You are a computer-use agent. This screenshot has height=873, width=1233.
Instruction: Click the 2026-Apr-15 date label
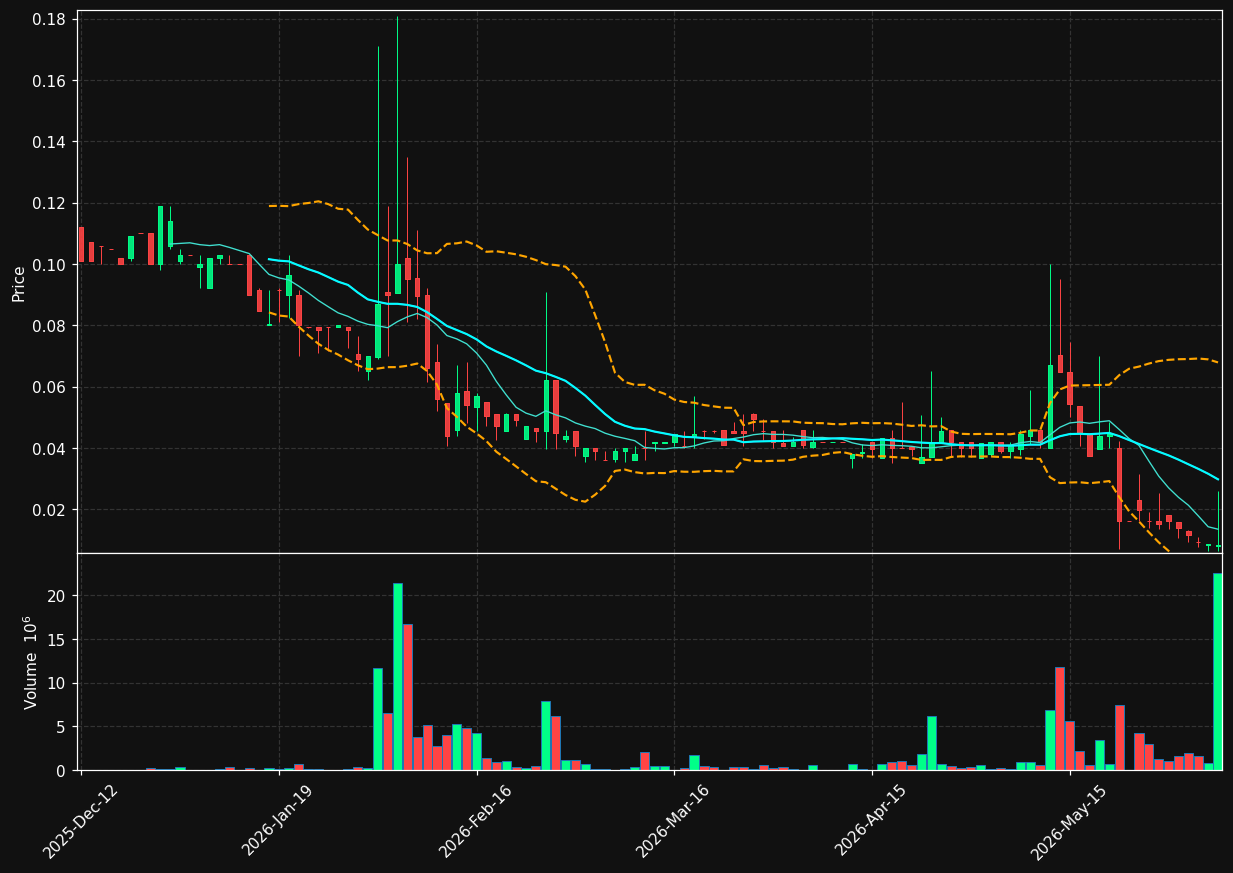pyautogui.click(x=871, y=822)
